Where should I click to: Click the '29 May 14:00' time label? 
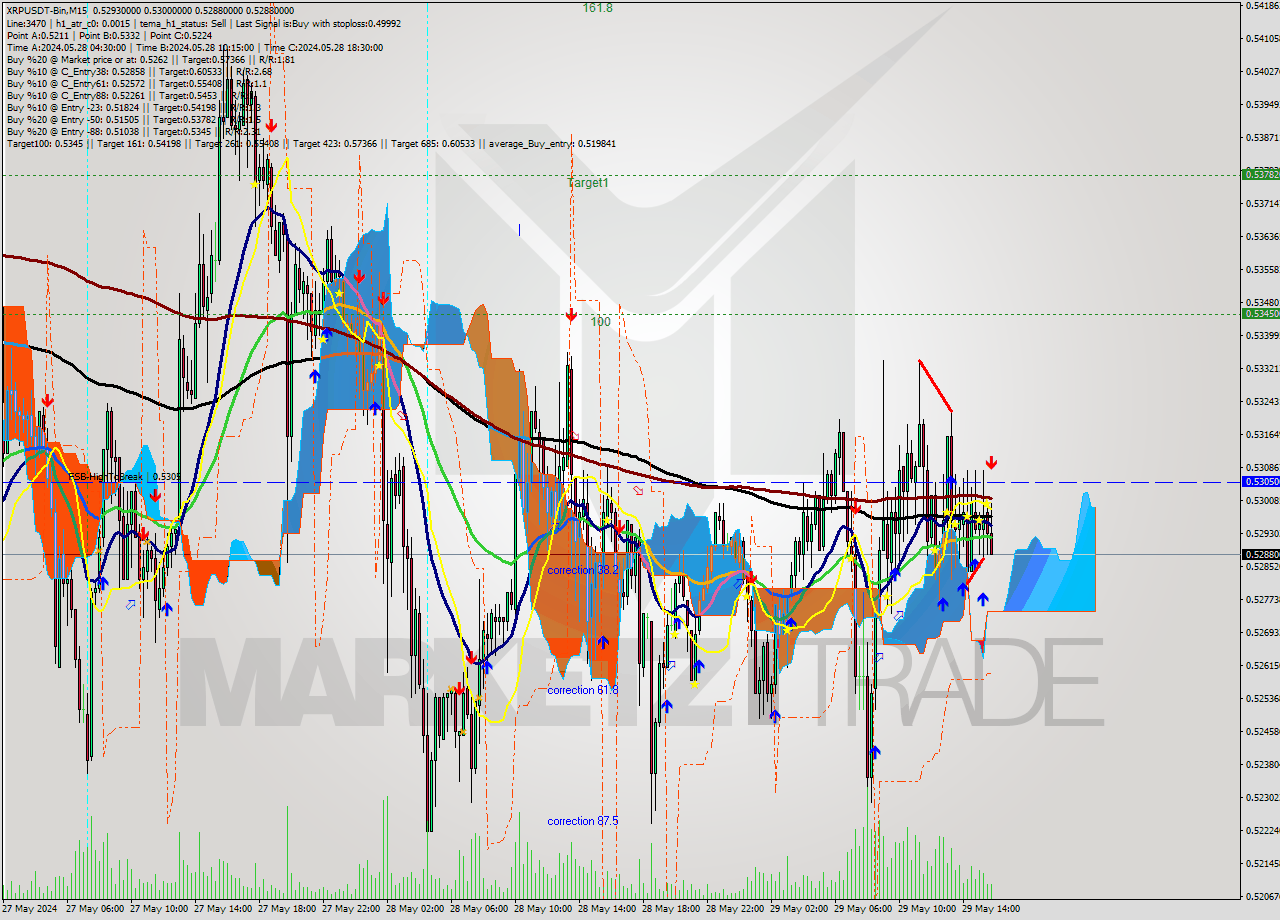tap(991, 909)
